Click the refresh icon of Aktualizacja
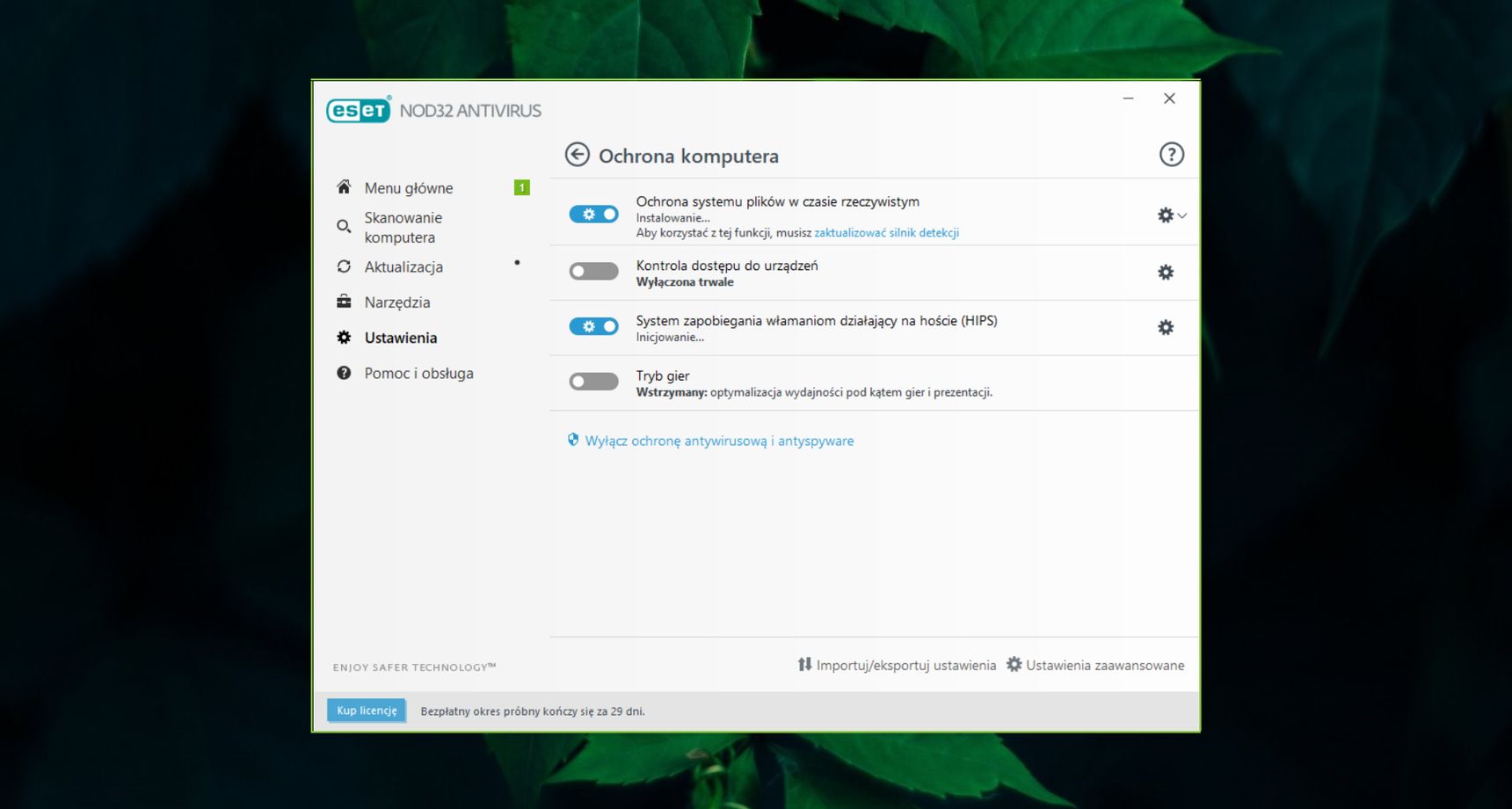Viewport: 1512px width, 809px height. tap(344, 266)
